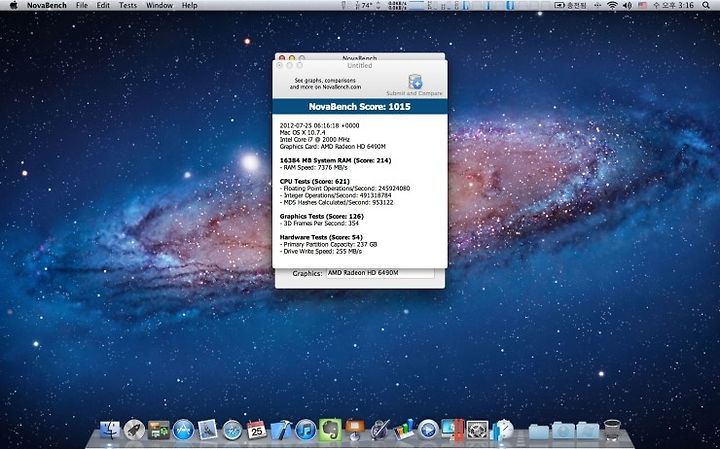Image resolution: width=720 pixels, height=449 pixels.
Task: Click Hardware Tests (Score: 54) heading
Action: [321, 237]
